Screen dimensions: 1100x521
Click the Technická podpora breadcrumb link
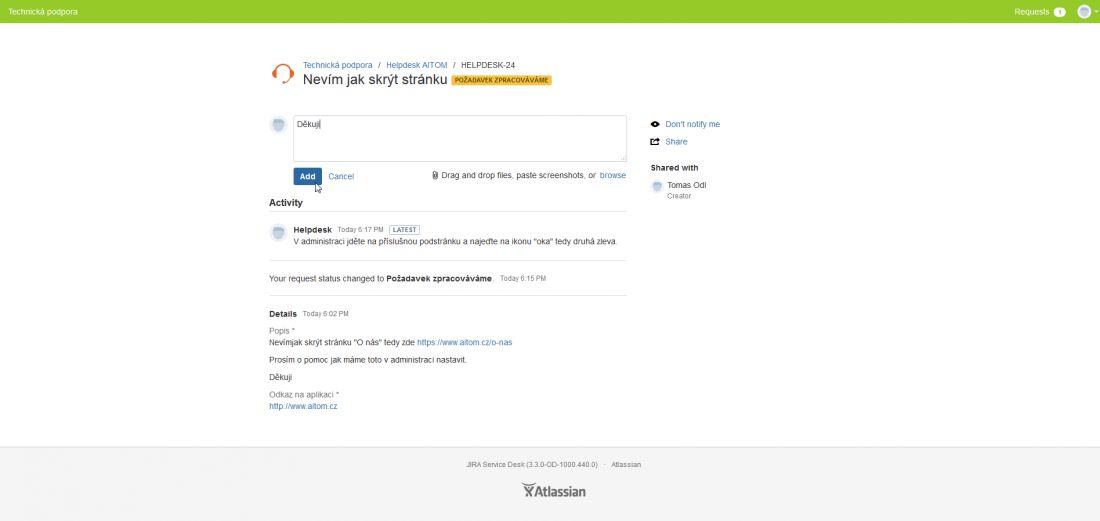pyautogui.click(x=338, y=65)
